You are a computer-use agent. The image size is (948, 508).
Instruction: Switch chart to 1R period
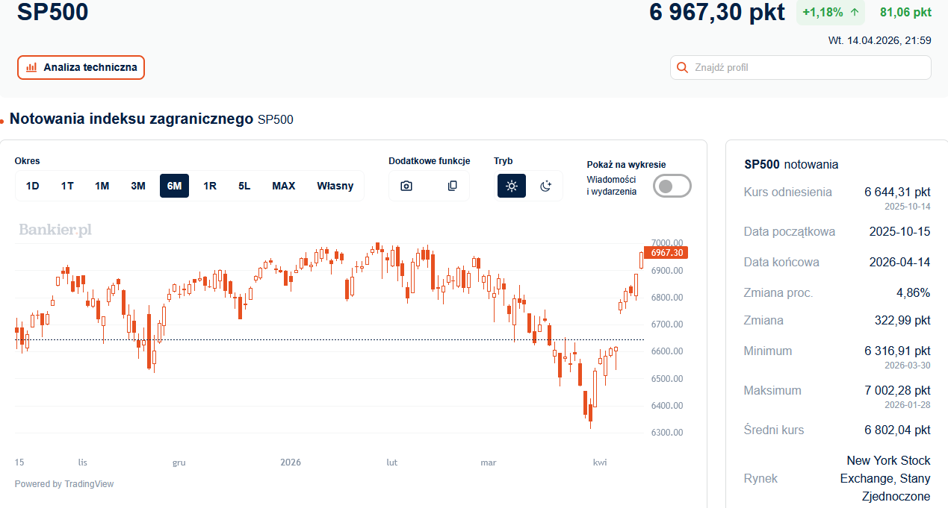210,186
